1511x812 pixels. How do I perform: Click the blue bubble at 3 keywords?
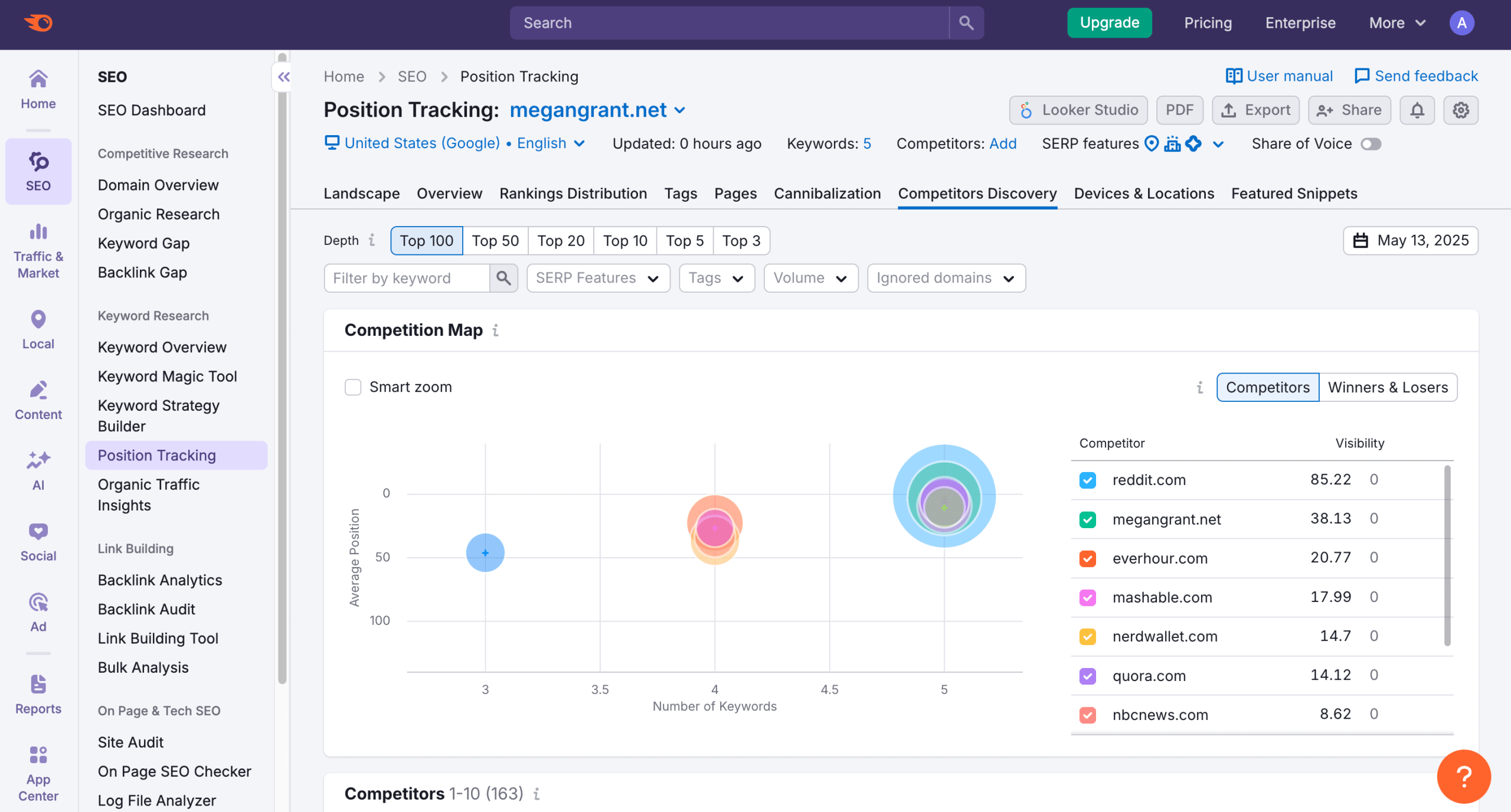tap(485, 553)
